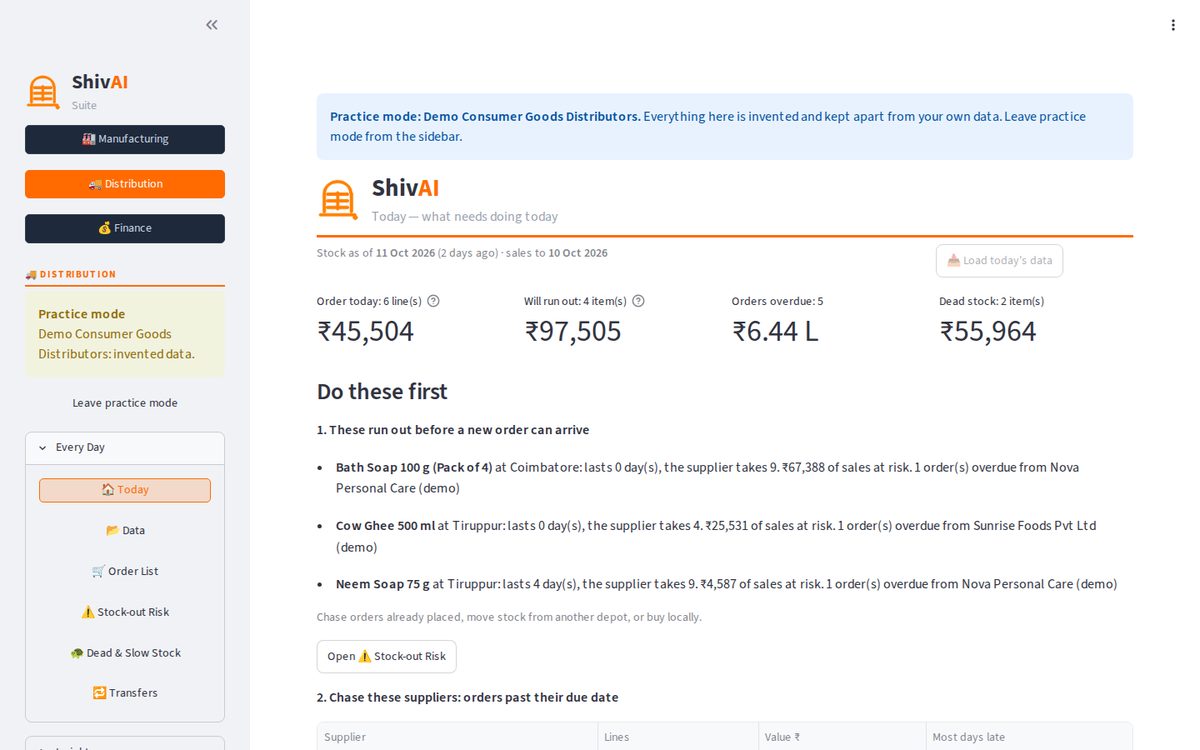
Task: Click Load today's data button
Action: (999, 261)
